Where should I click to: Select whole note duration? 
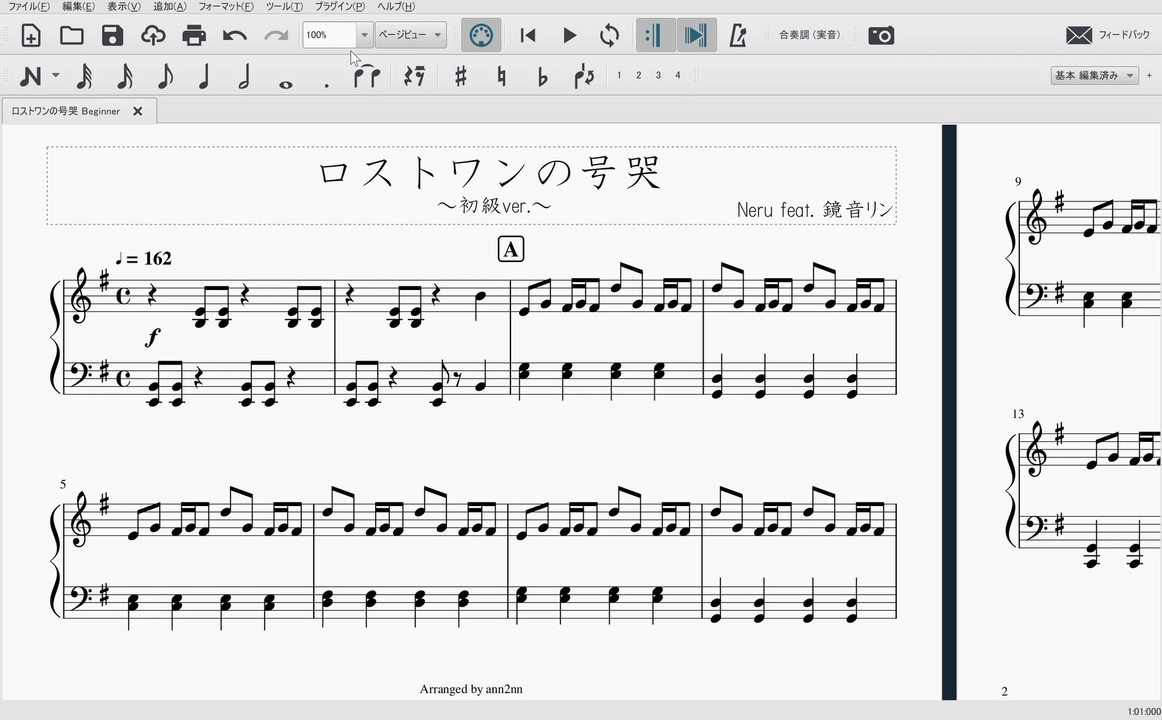[x=285, y=84]
